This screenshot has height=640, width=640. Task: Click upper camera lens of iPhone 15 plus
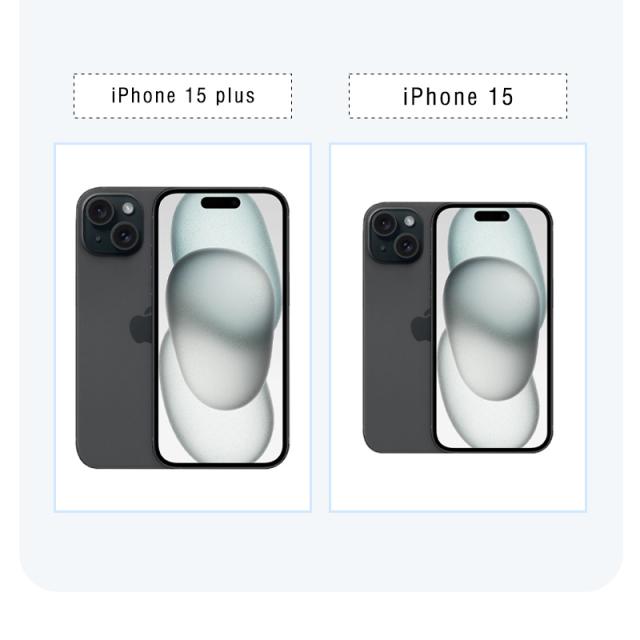pyautogui.click(x=100, y=211)
